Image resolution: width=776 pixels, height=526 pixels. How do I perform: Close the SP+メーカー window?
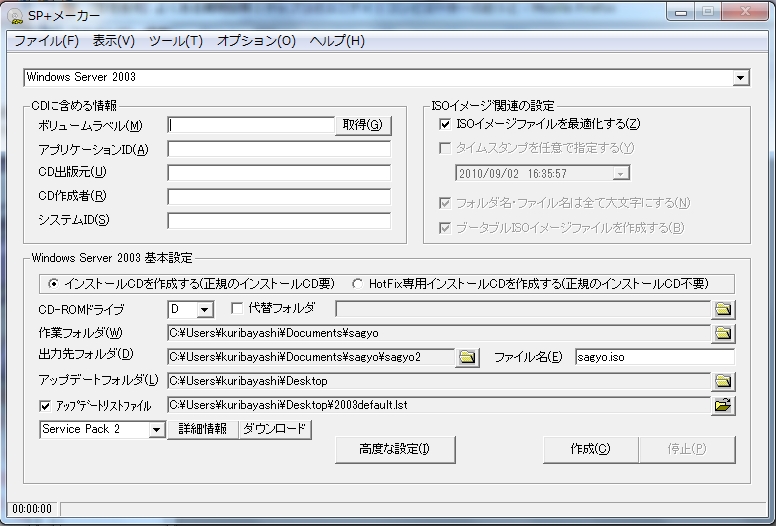tap(745, 12)
